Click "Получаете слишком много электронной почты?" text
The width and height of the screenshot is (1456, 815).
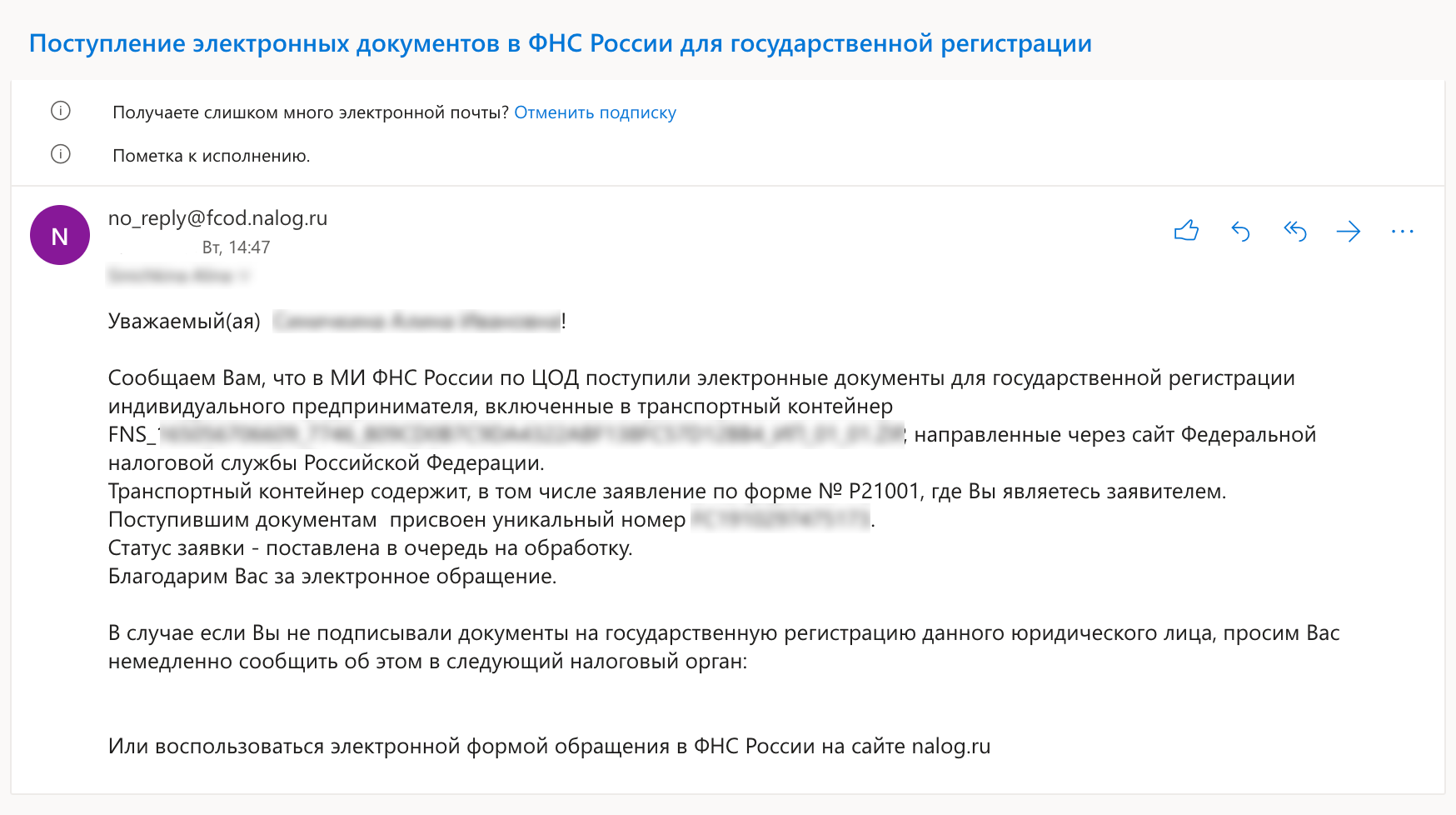[310, 112]
